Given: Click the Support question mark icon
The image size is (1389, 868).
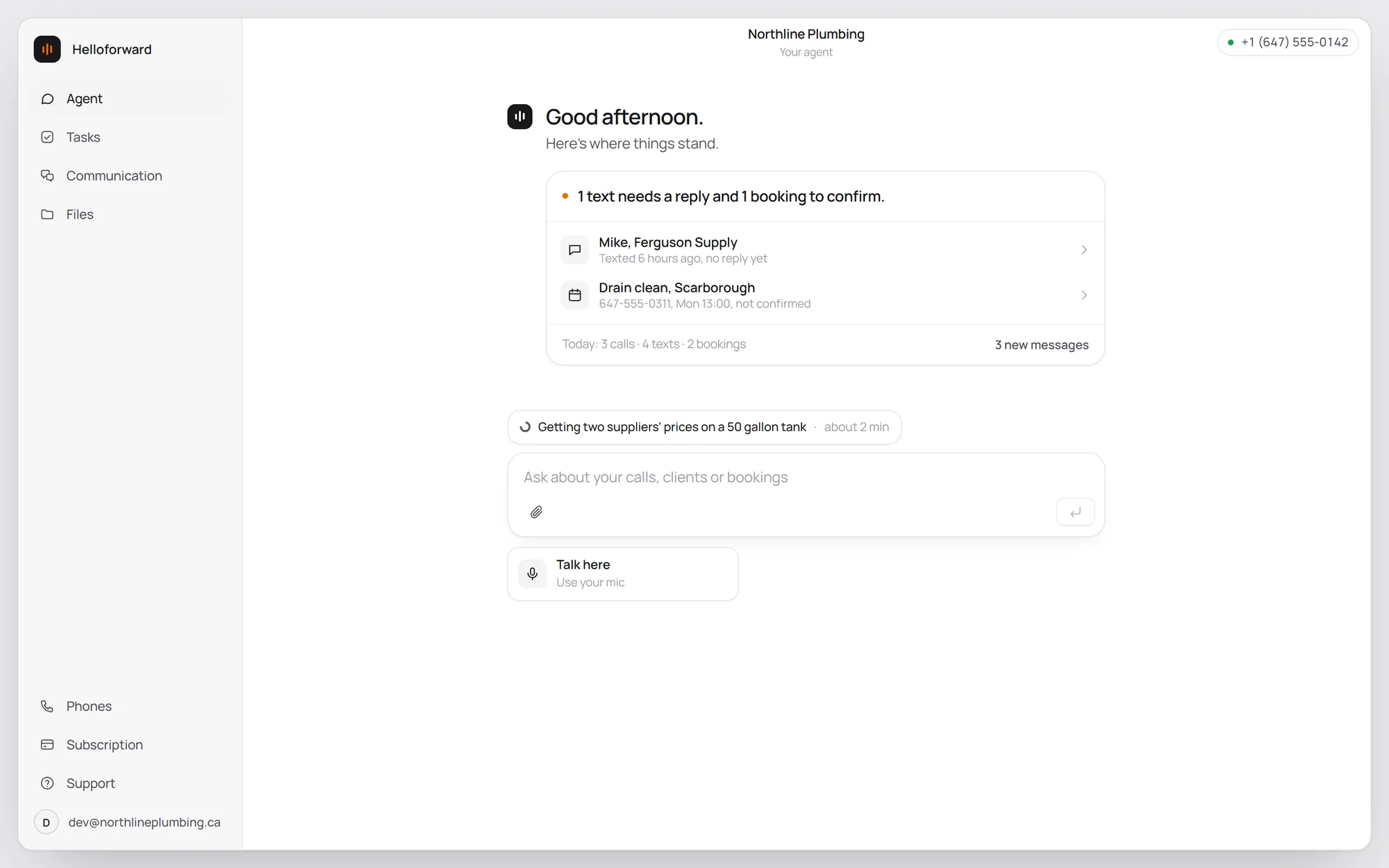Looking at the screenshot, I should pos(47,783).
